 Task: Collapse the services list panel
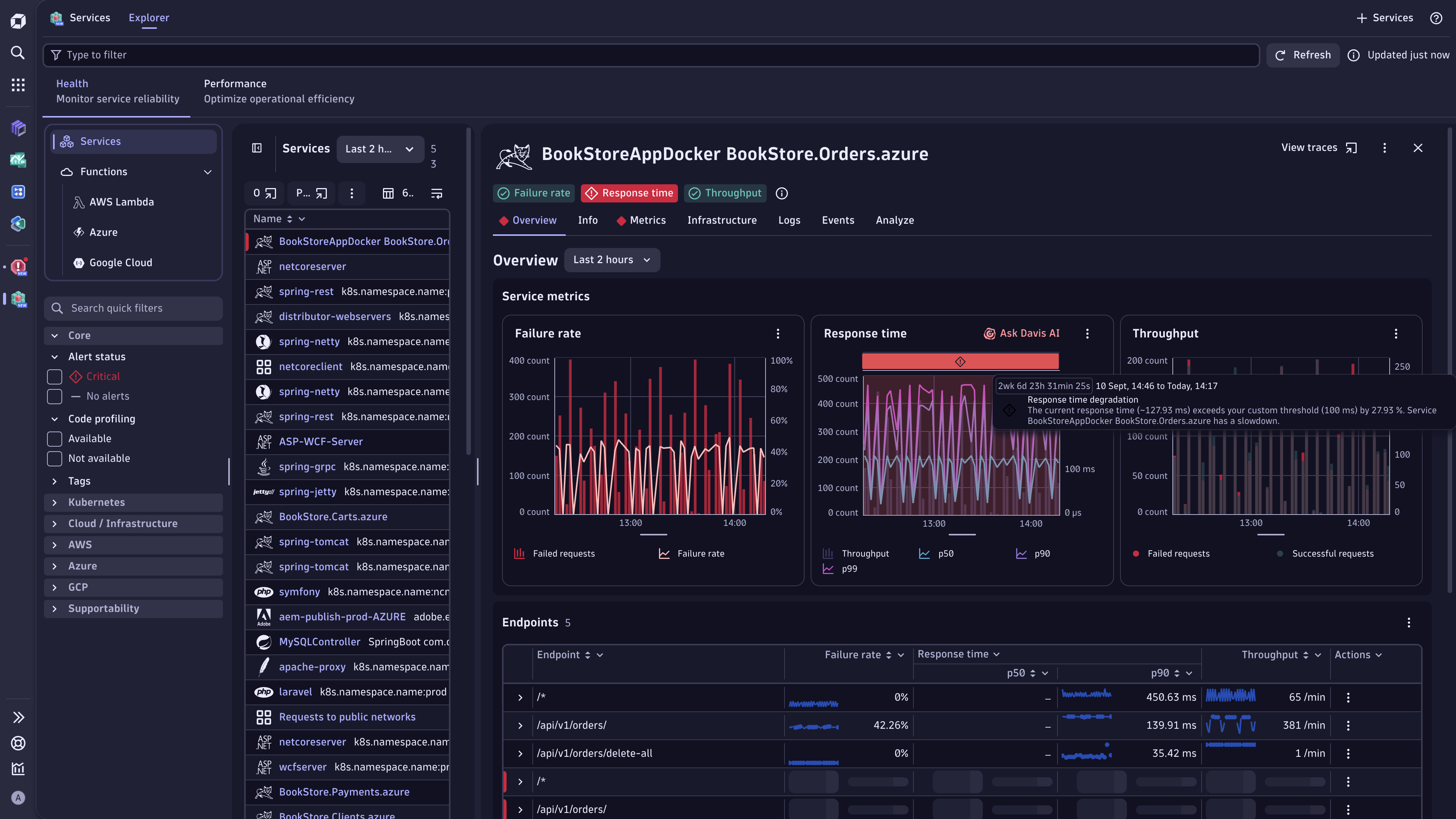click(x=257, y=148)
